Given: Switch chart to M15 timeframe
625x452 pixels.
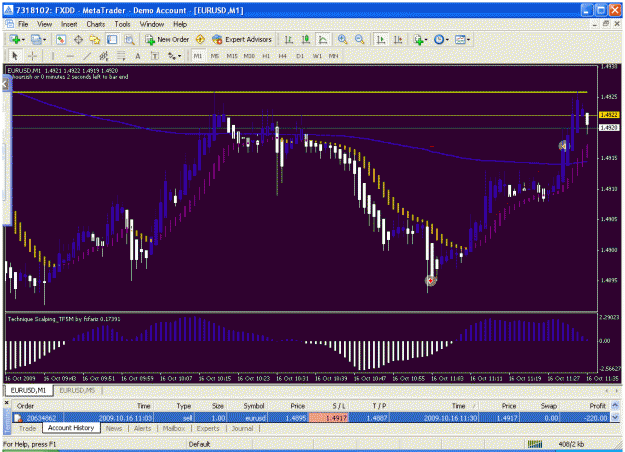Looking at the screenshot, I should pyautogui.click(x=232, y=56).
